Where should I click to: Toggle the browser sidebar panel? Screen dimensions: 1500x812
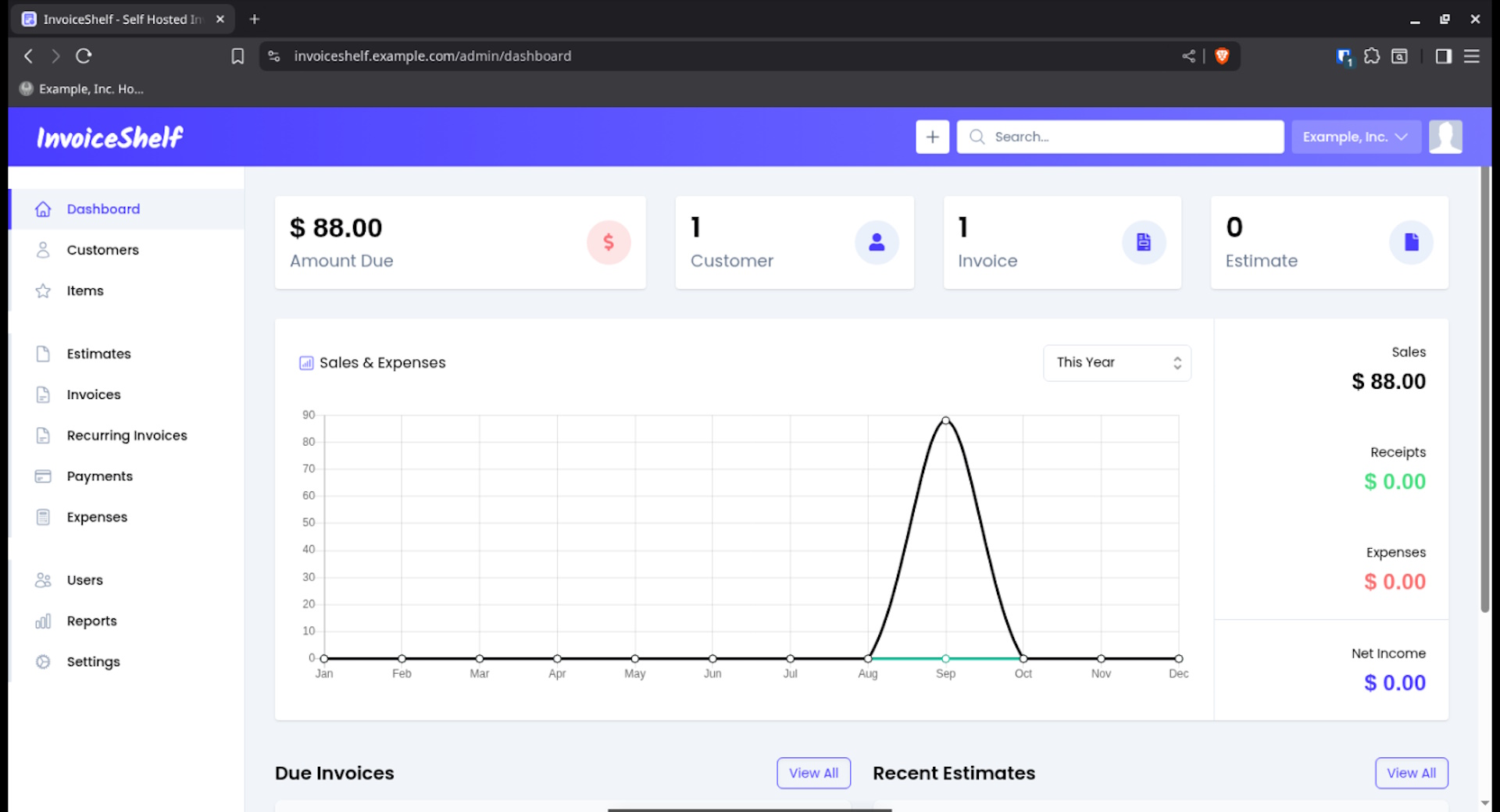coord(1443,56)
